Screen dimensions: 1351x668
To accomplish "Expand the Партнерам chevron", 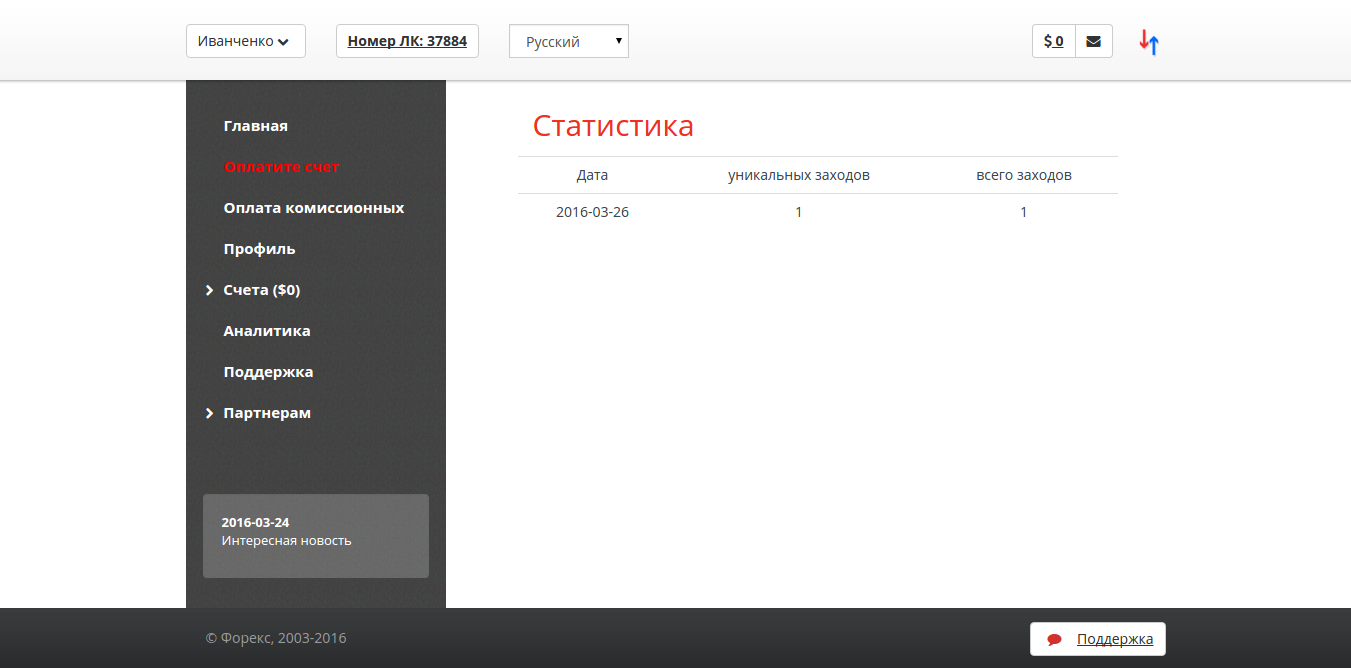I will point(210,413).
